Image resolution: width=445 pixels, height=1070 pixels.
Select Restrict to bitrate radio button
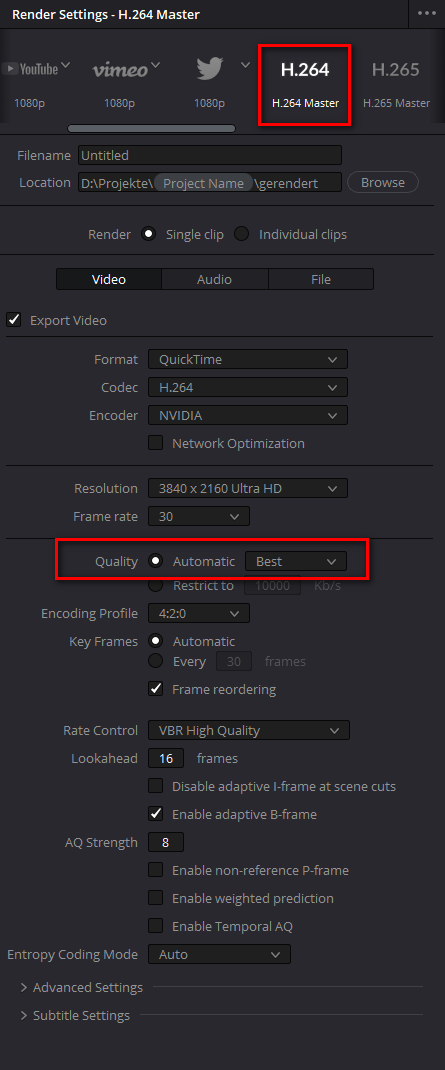[156, 585]
